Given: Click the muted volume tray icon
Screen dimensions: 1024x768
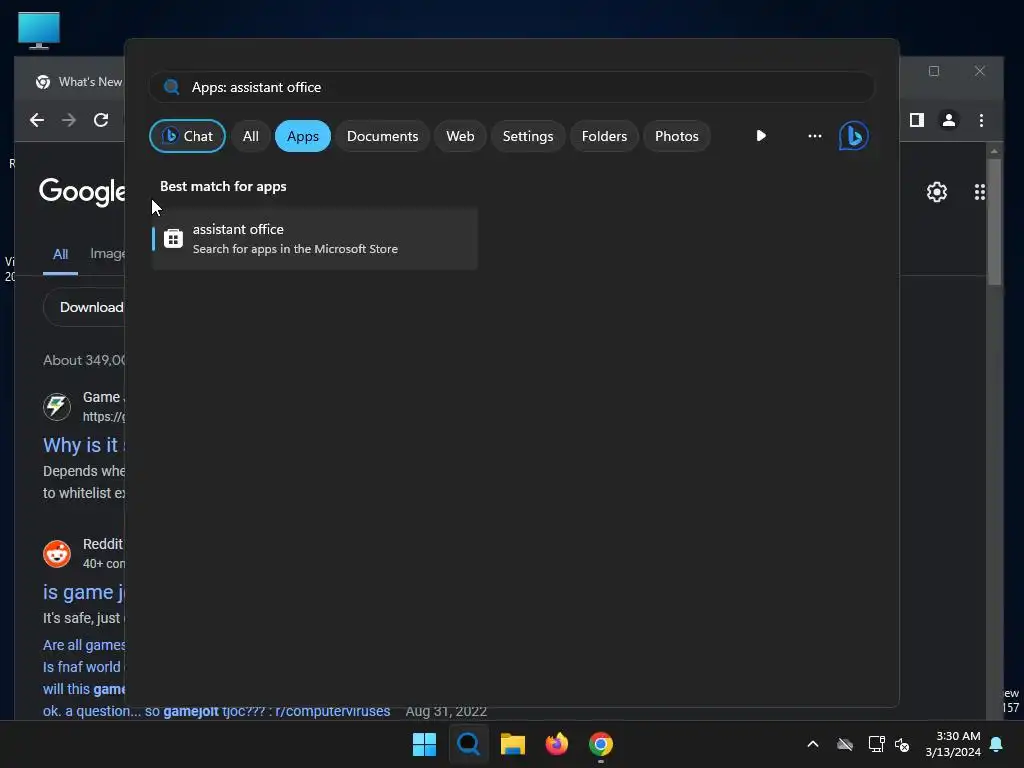Looking at the screenshot, I should [x=902, y=744].
